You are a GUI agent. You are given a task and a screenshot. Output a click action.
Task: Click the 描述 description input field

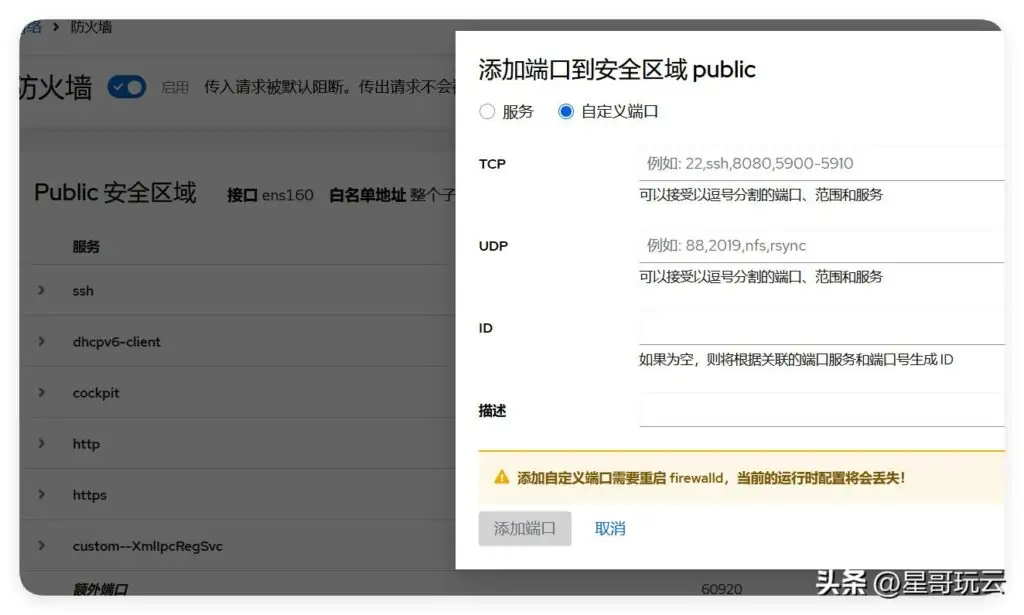[820, 410]
